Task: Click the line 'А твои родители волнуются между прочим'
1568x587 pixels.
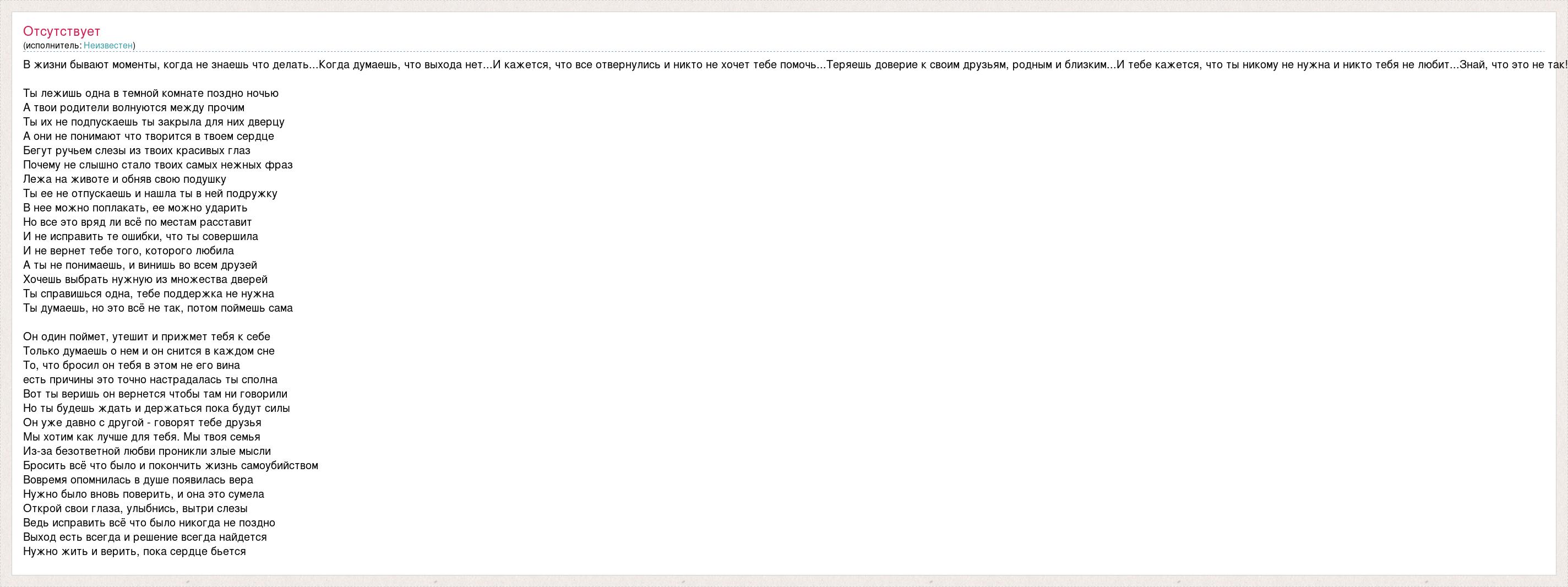Action: pos(134,108)
